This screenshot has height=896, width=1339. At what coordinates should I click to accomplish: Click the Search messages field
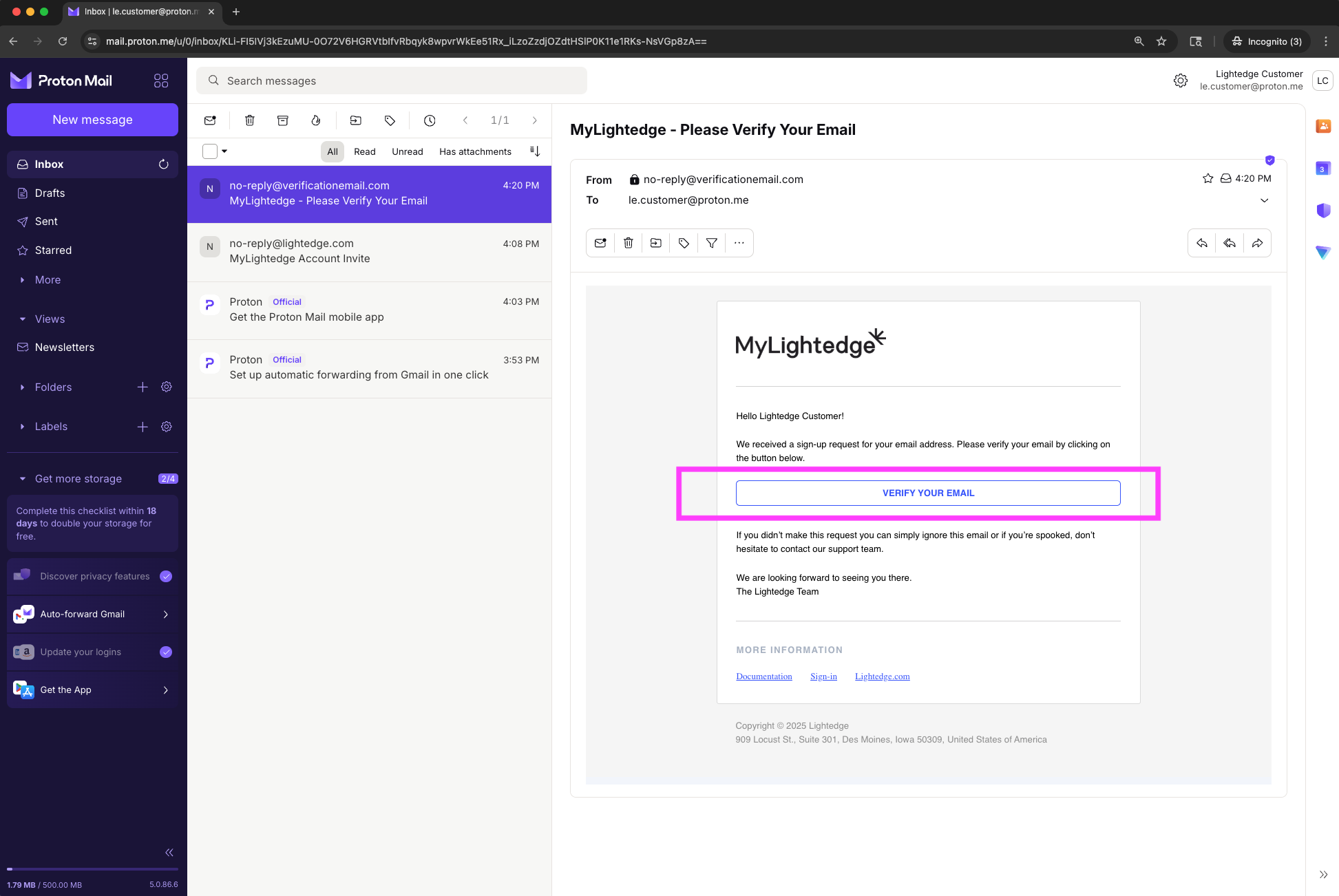click(x=392, y=81)
